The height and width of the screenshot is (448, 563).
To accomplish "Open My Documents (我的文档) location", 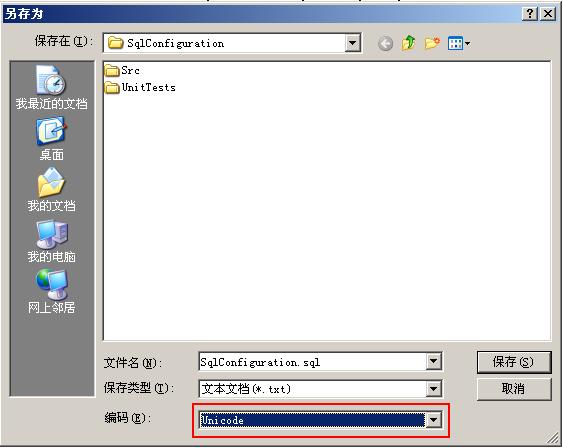I will coord(51,190).
